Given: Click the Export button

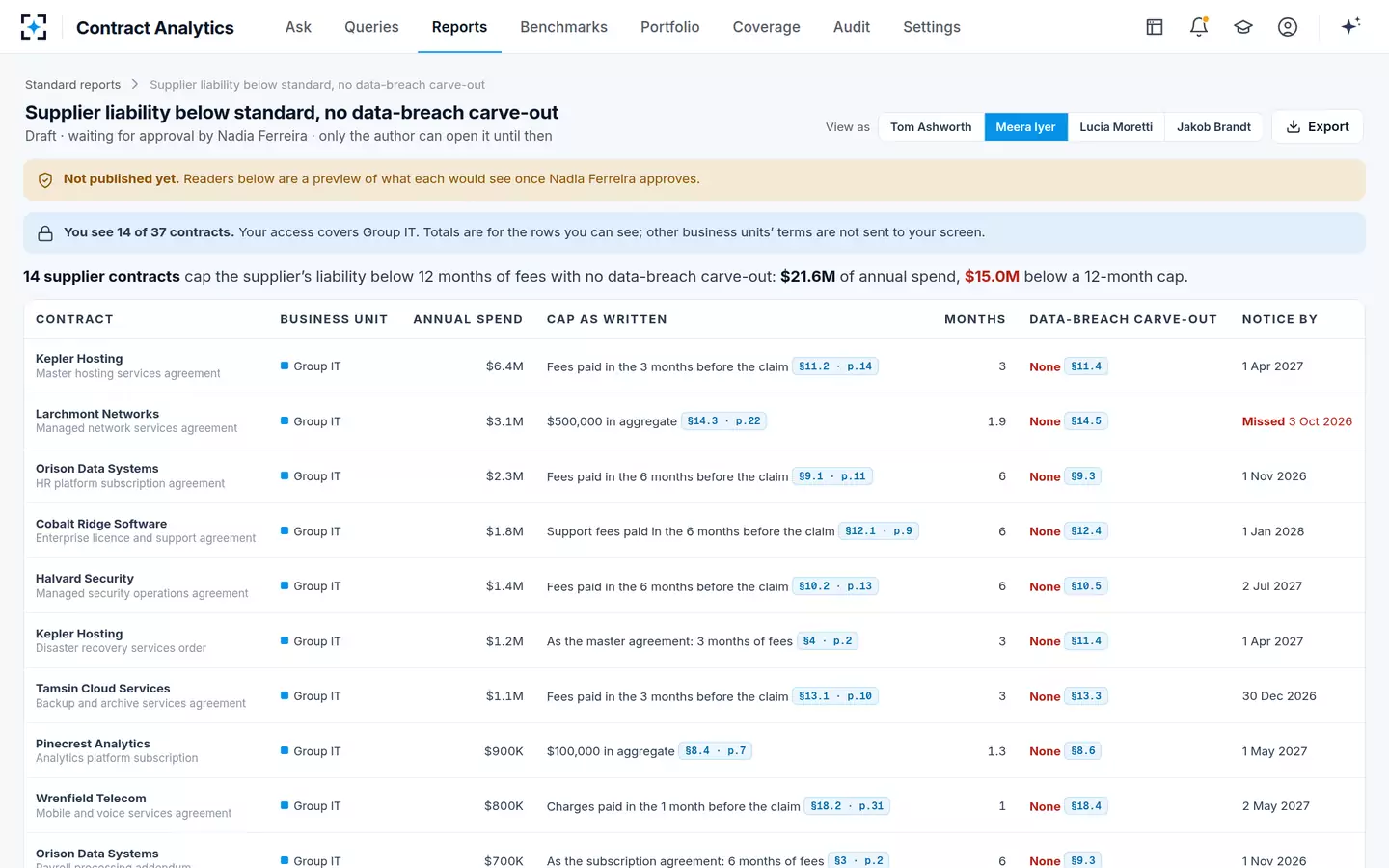Looking at the screenshot, I should tap(1318, 126).
